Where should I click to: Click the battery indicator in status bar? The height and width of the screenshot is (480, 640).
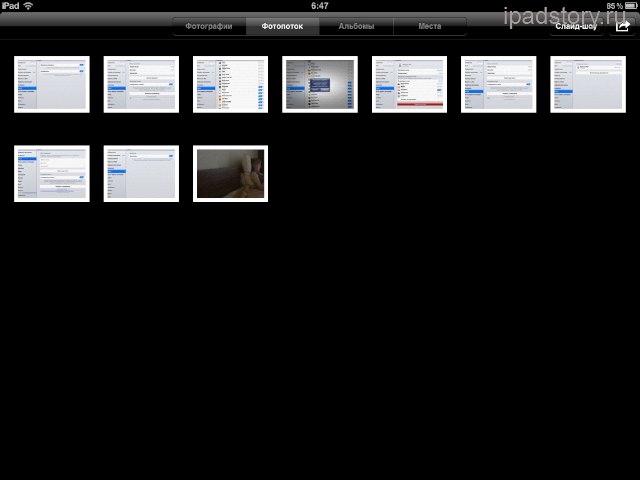pyautogui.click(x=628, y=6)
